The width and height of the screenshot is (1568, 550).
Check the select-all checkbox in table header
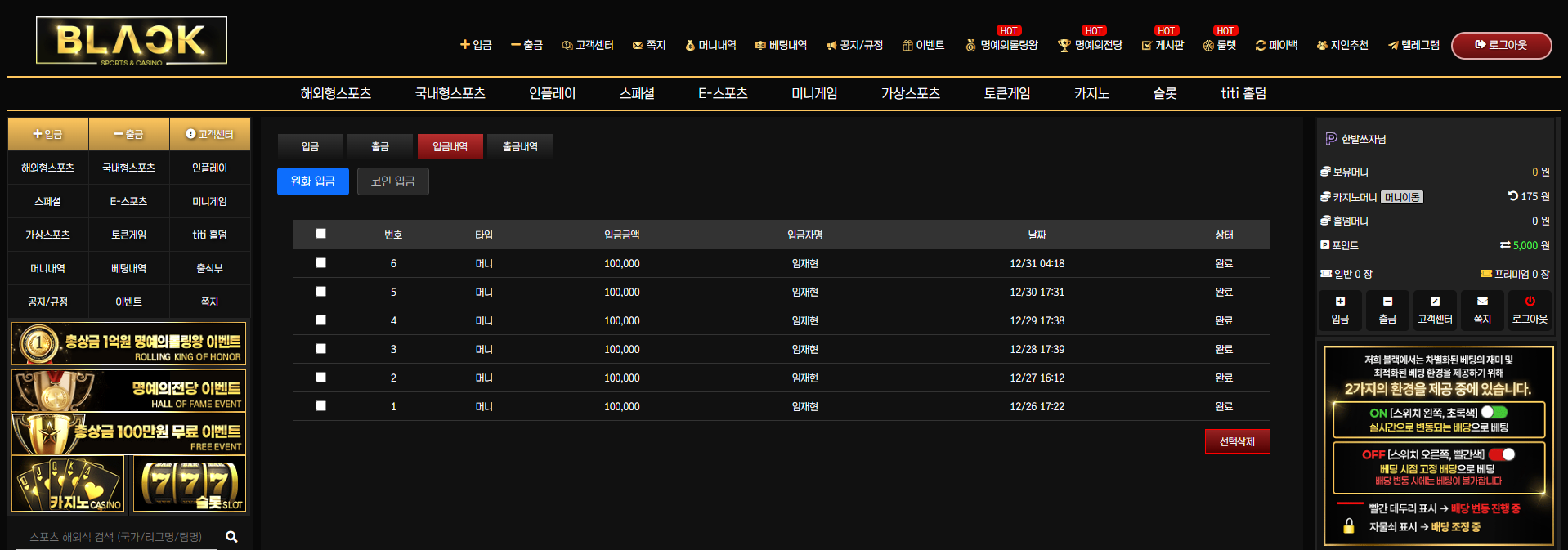[x=320, y=234]
